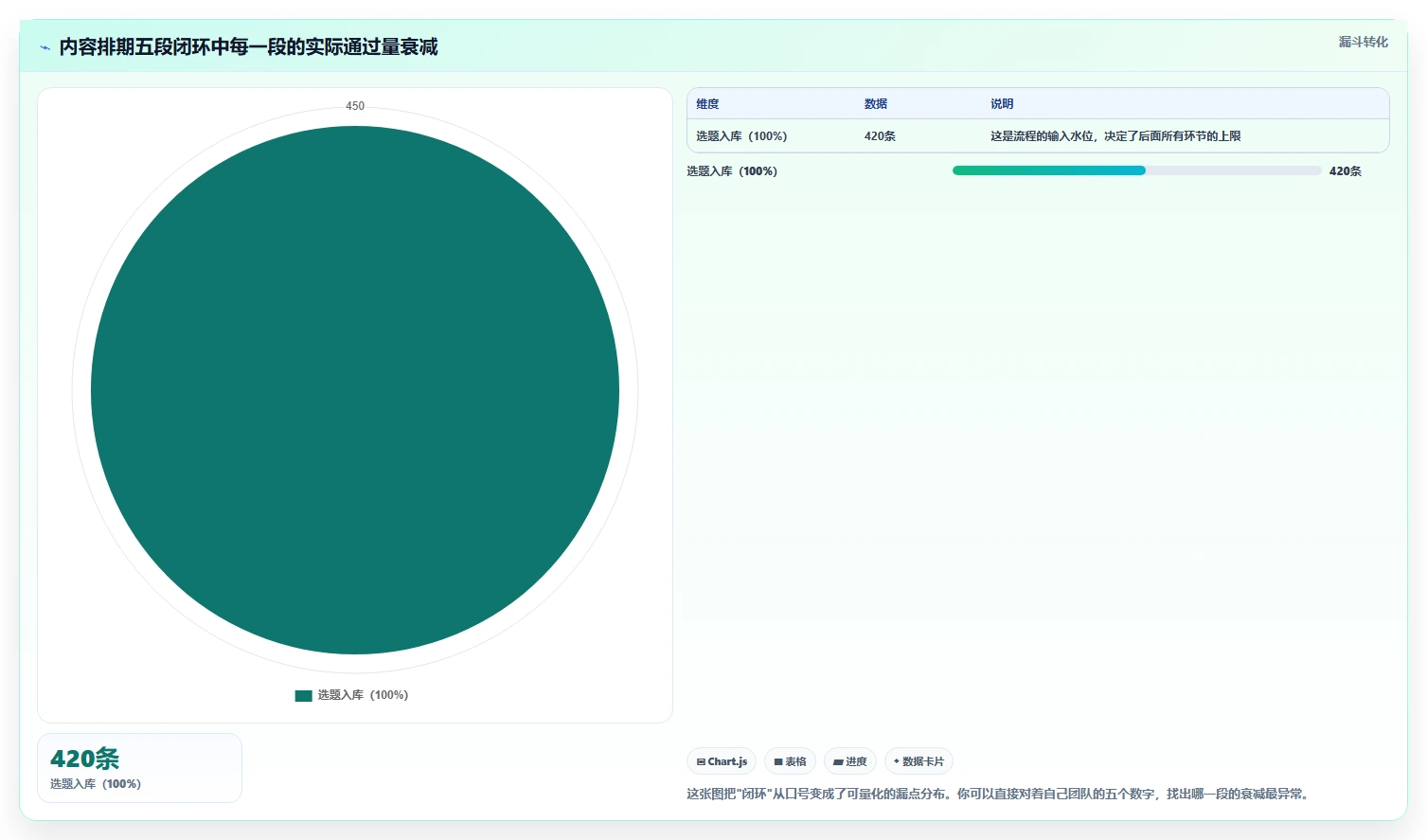The height and width of the screenshot is (840, 1427).
Task: Toggle the 选题入库 legend swatch under chart
Action: click(303, 695)
